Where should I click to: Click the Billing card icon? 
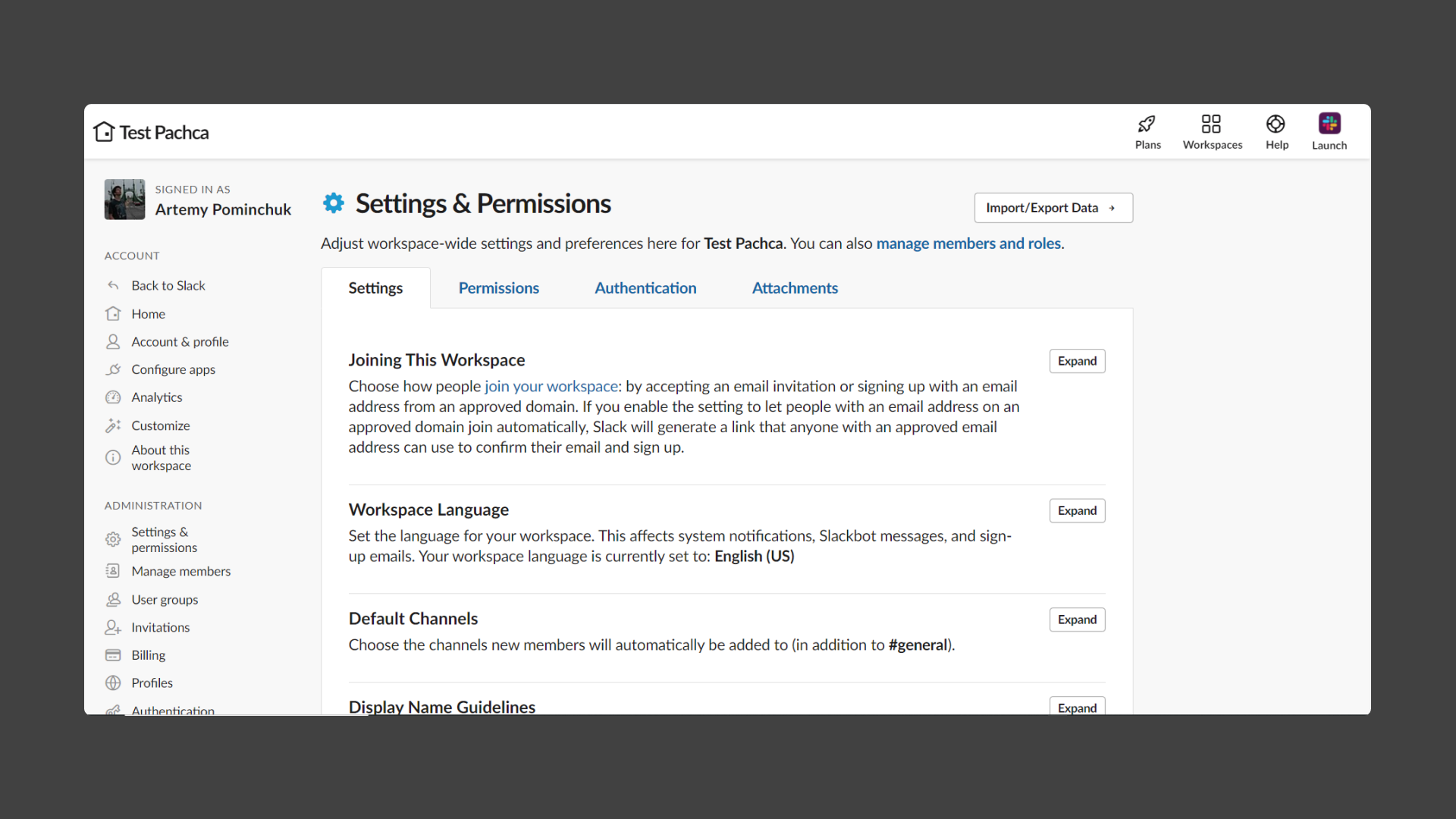click(x=113, y=655)
